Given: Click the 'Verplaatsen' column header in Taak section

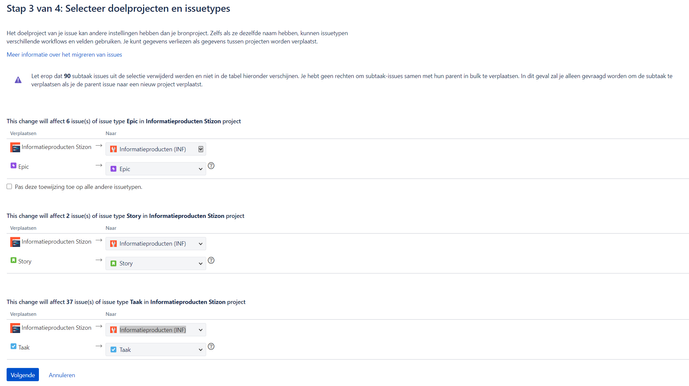Looking at the screenshot, I should (23, 314).
